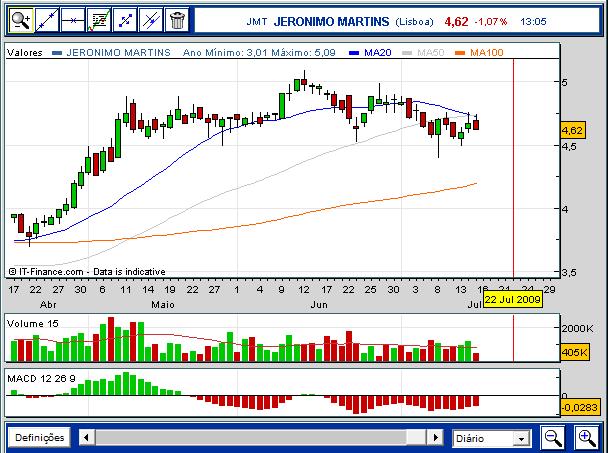Click the MA100 legend label

tap(487, 52)
